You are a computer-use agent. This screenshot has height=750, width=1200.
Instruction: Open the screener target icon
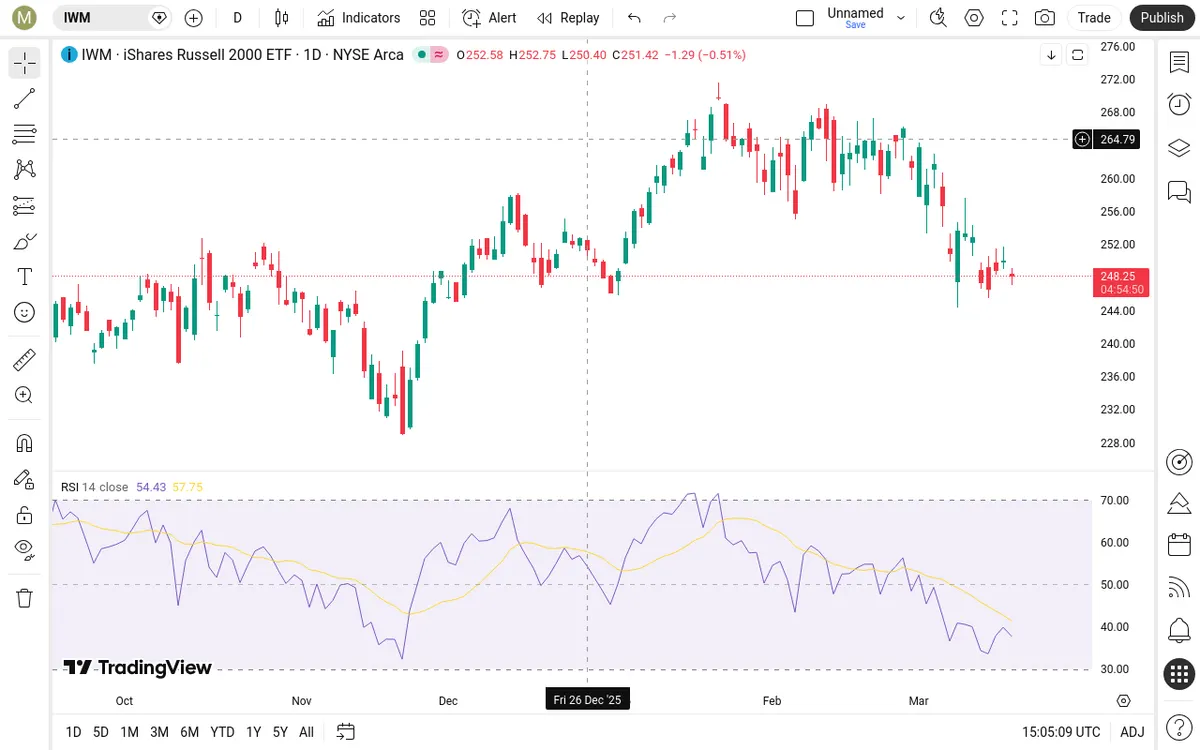tap(1179, 461)
